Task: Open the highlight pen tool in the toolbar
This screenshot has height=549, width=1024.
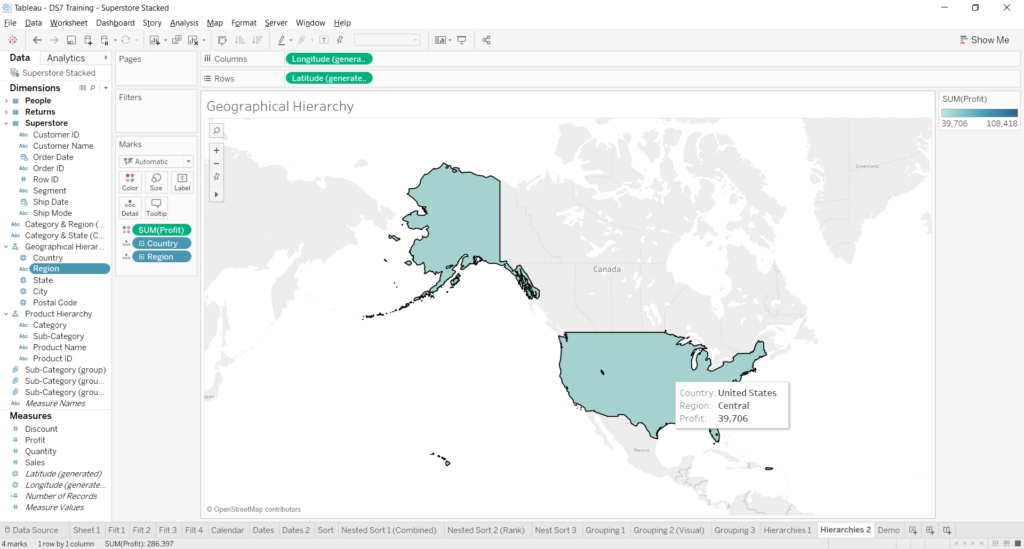Action: pos(281,40)
